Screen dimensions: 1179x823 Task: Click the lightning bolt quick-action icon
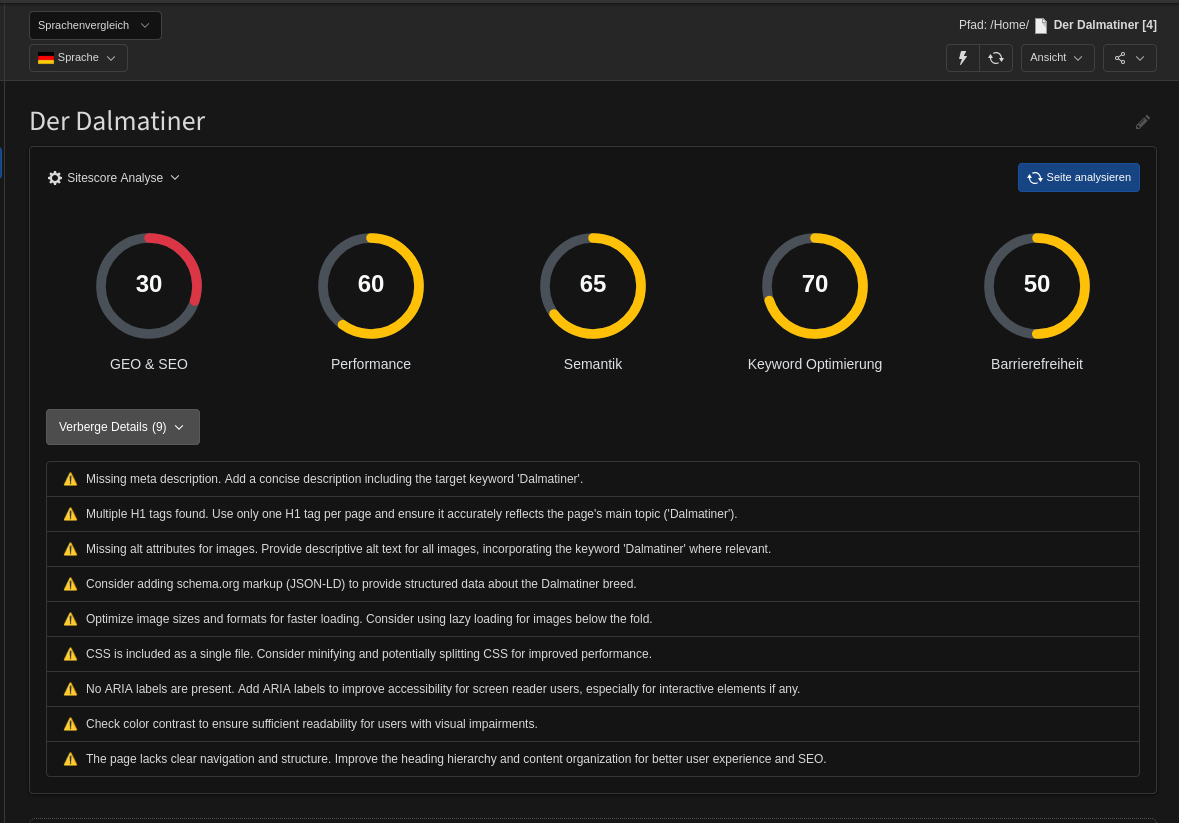click(962, 57)
